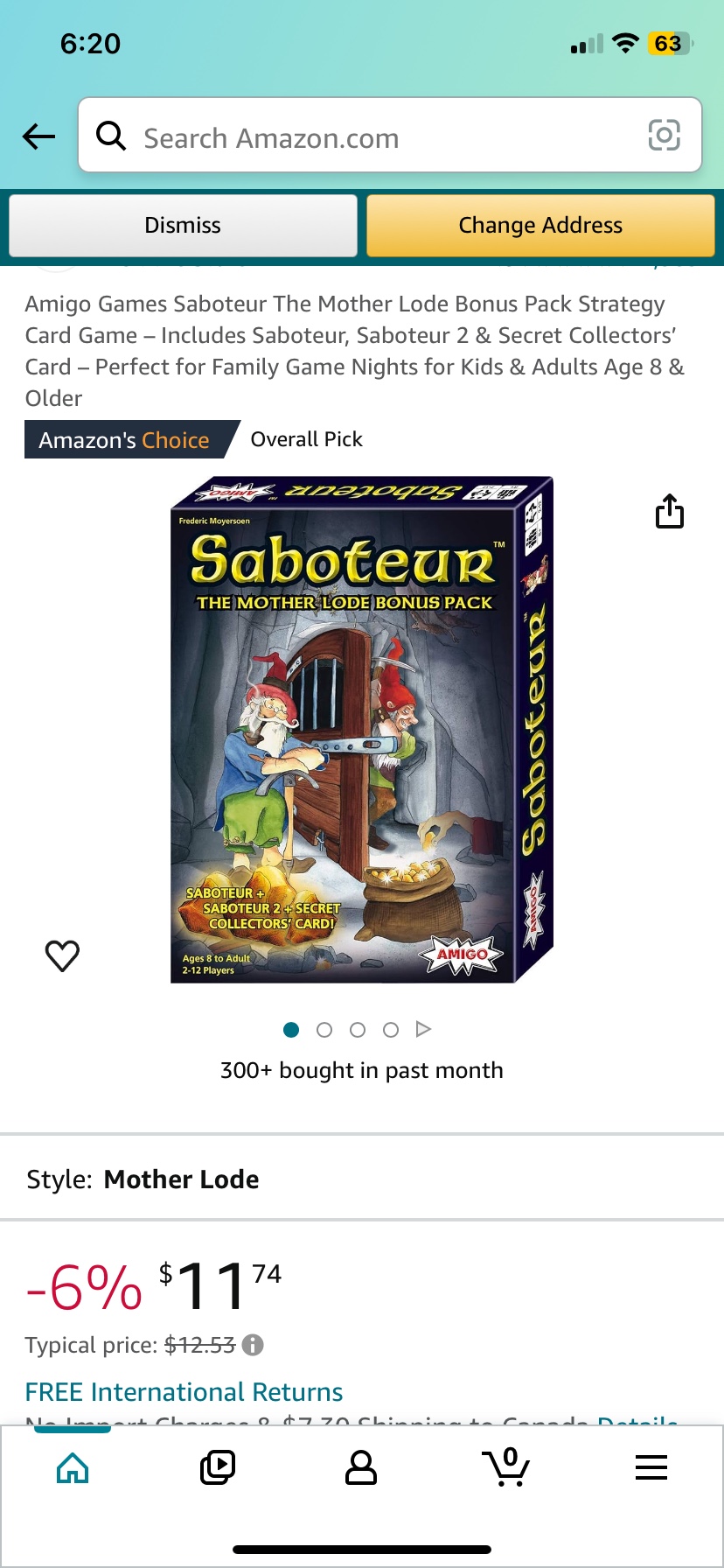Open the account profile icon
The height and width of the screenshot is (1568, 724).
(361, 1467)
